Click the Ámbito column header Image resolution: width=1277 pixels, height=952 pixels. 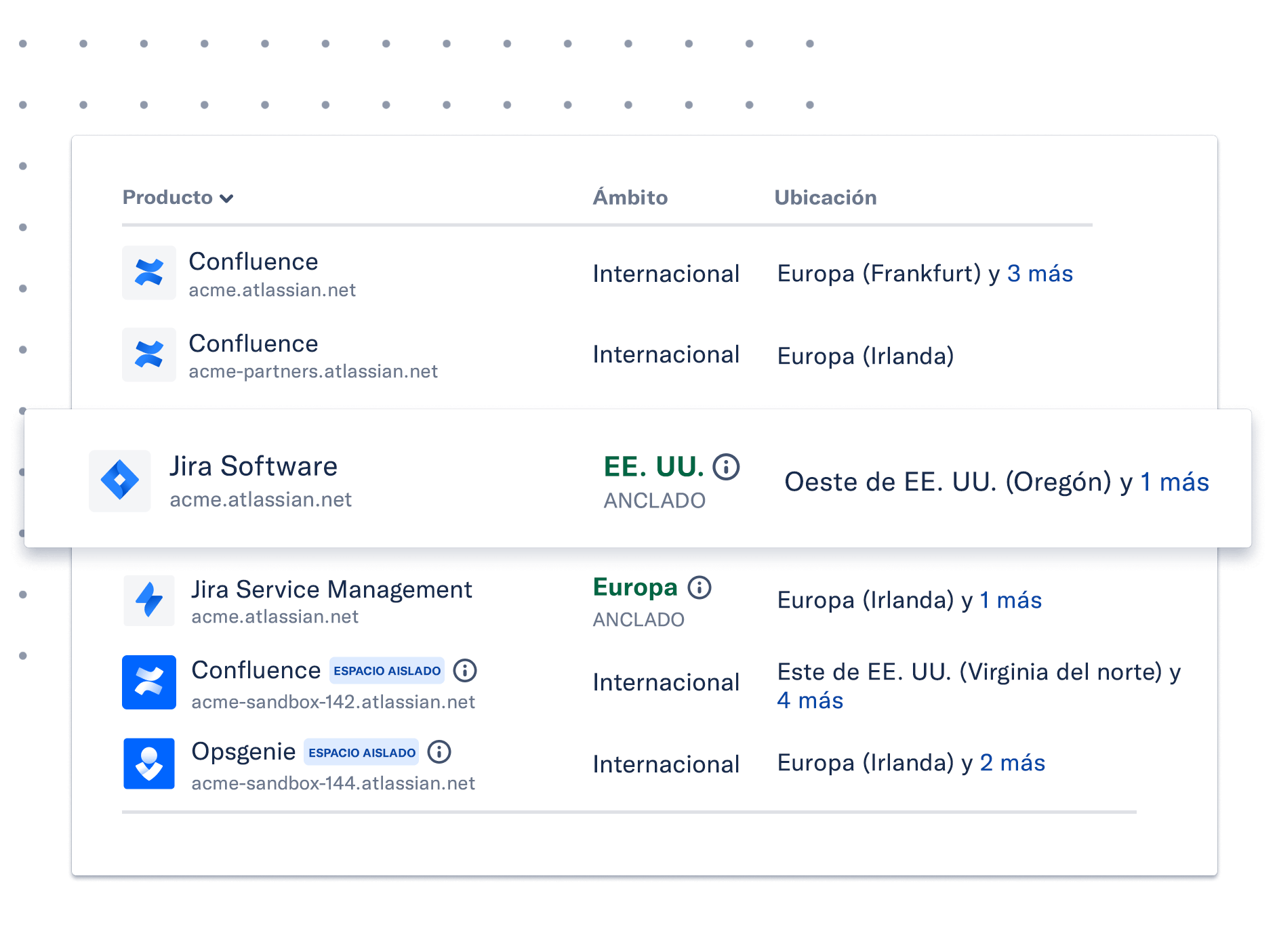tap(630, 198)
